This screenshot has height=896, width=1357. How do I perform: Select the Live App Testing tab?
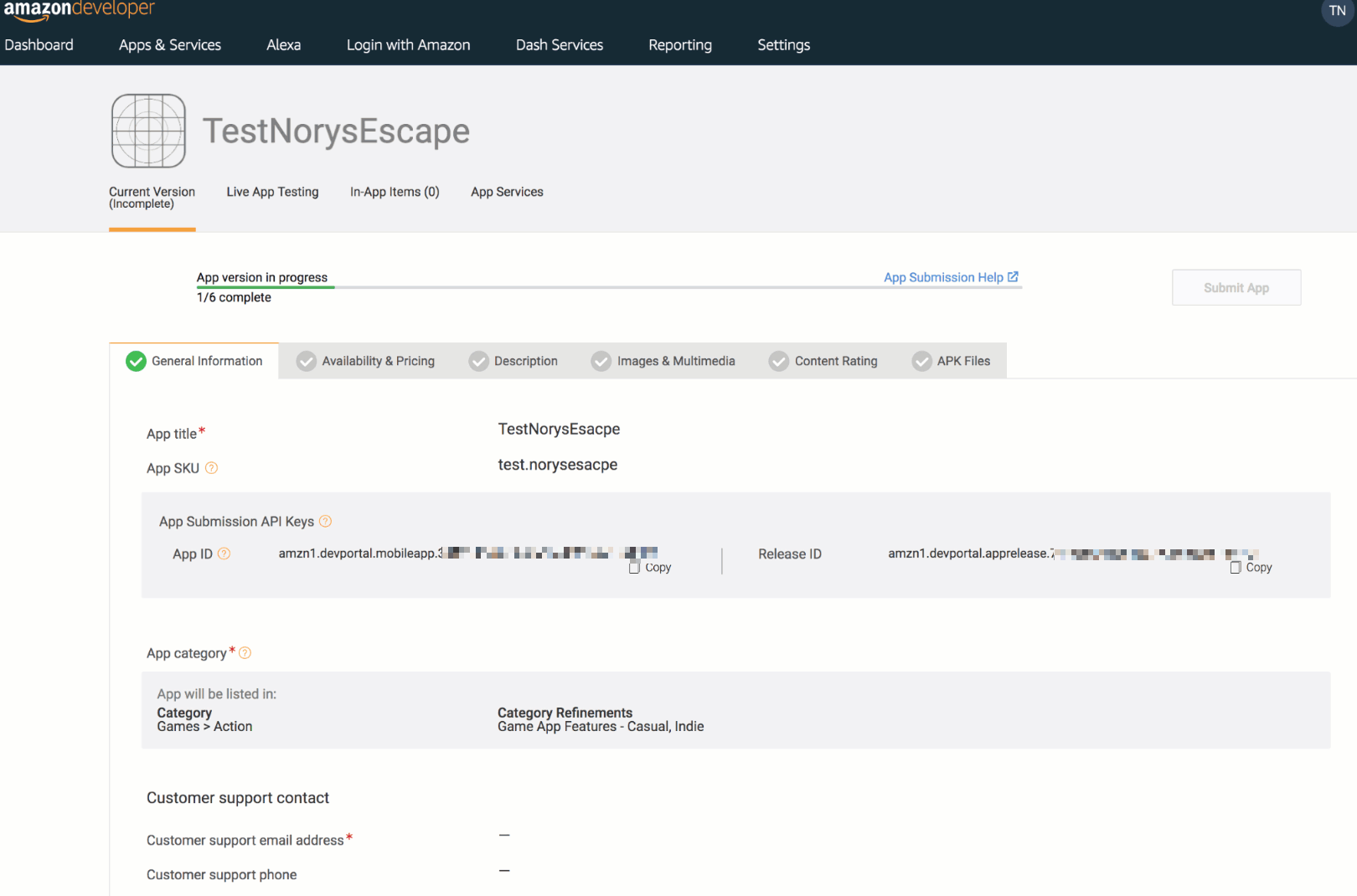(x=272, y=192)
